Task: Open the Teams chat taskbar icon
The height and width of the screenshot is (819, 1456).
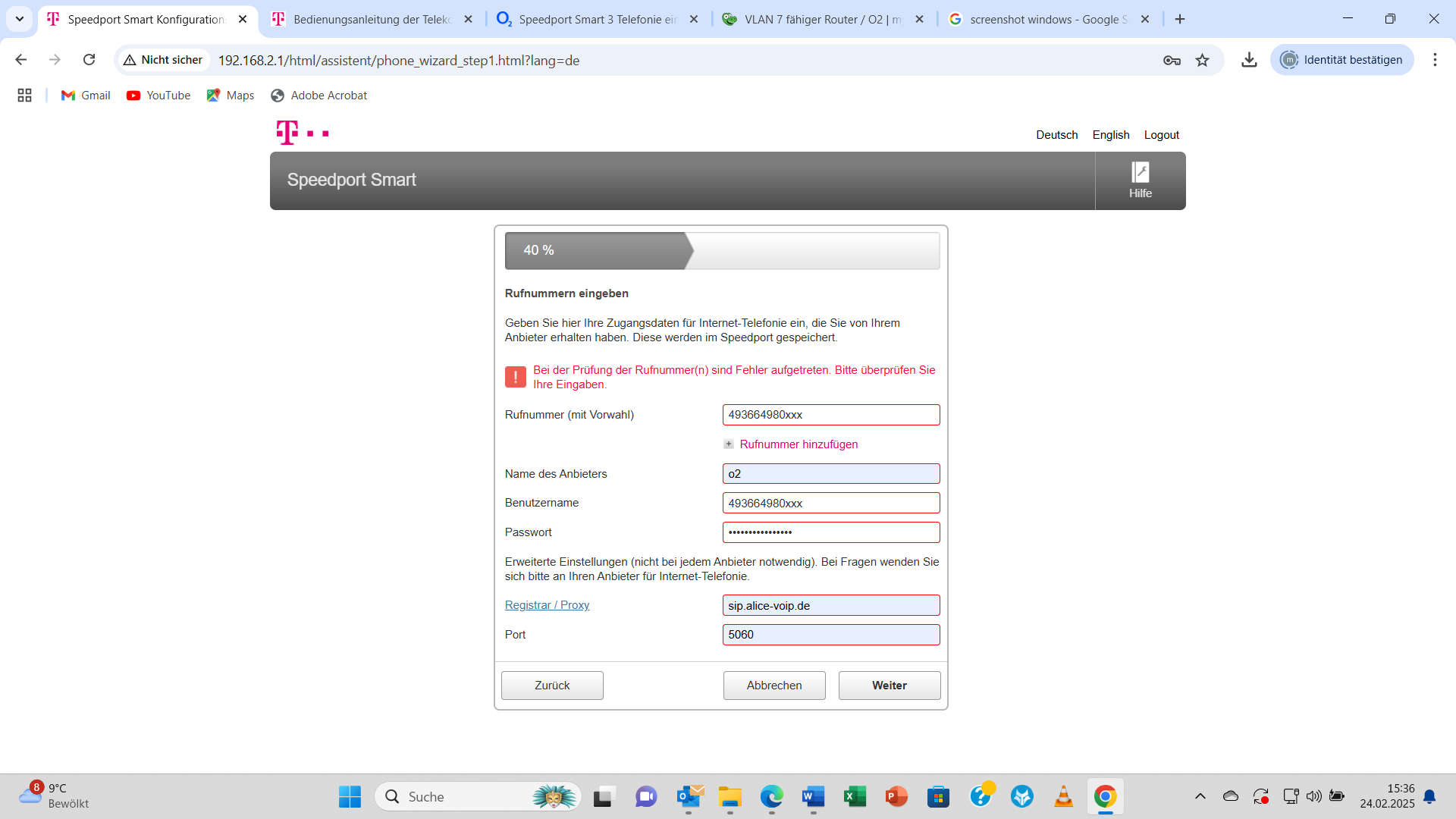Action: point(645,796)
